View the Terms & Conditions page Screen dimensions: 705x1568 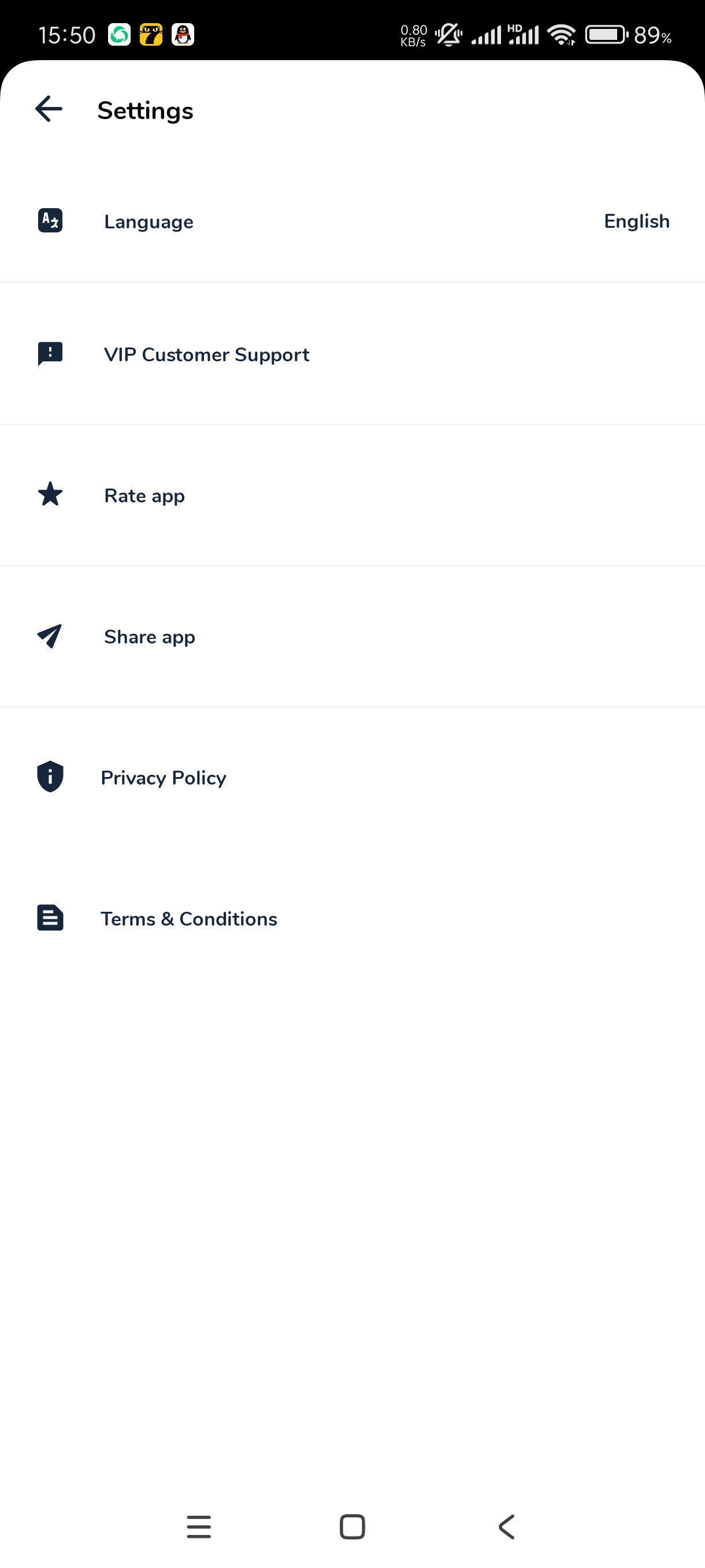pos(352,919)
